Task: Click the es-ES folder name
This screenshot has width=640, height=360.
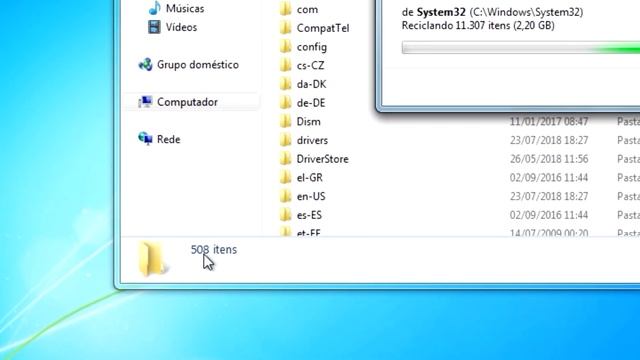Action: [309, 216]
